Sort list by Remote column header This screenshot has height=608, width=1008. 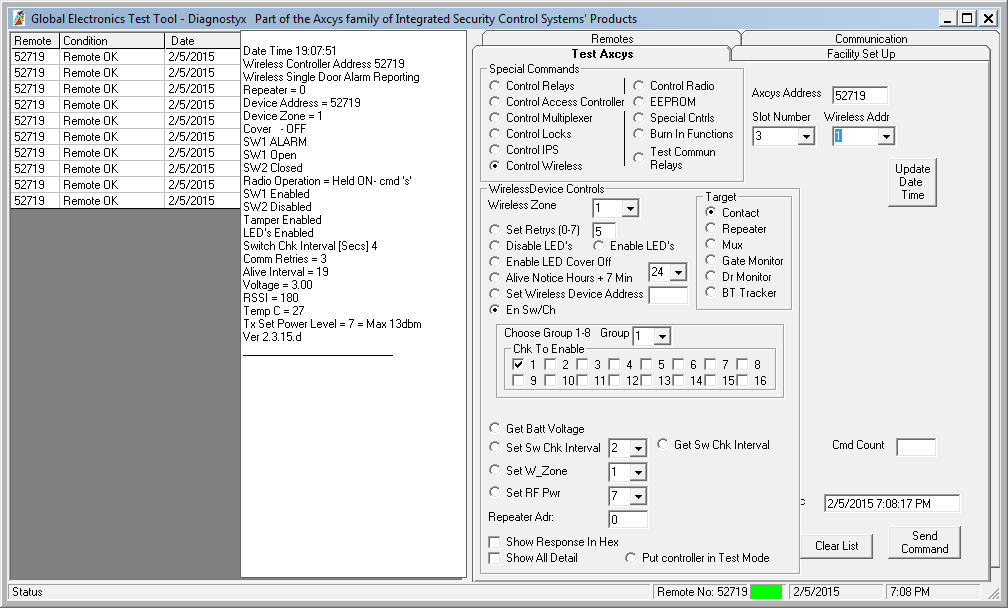pyautogui.click(x=35, y=40)
